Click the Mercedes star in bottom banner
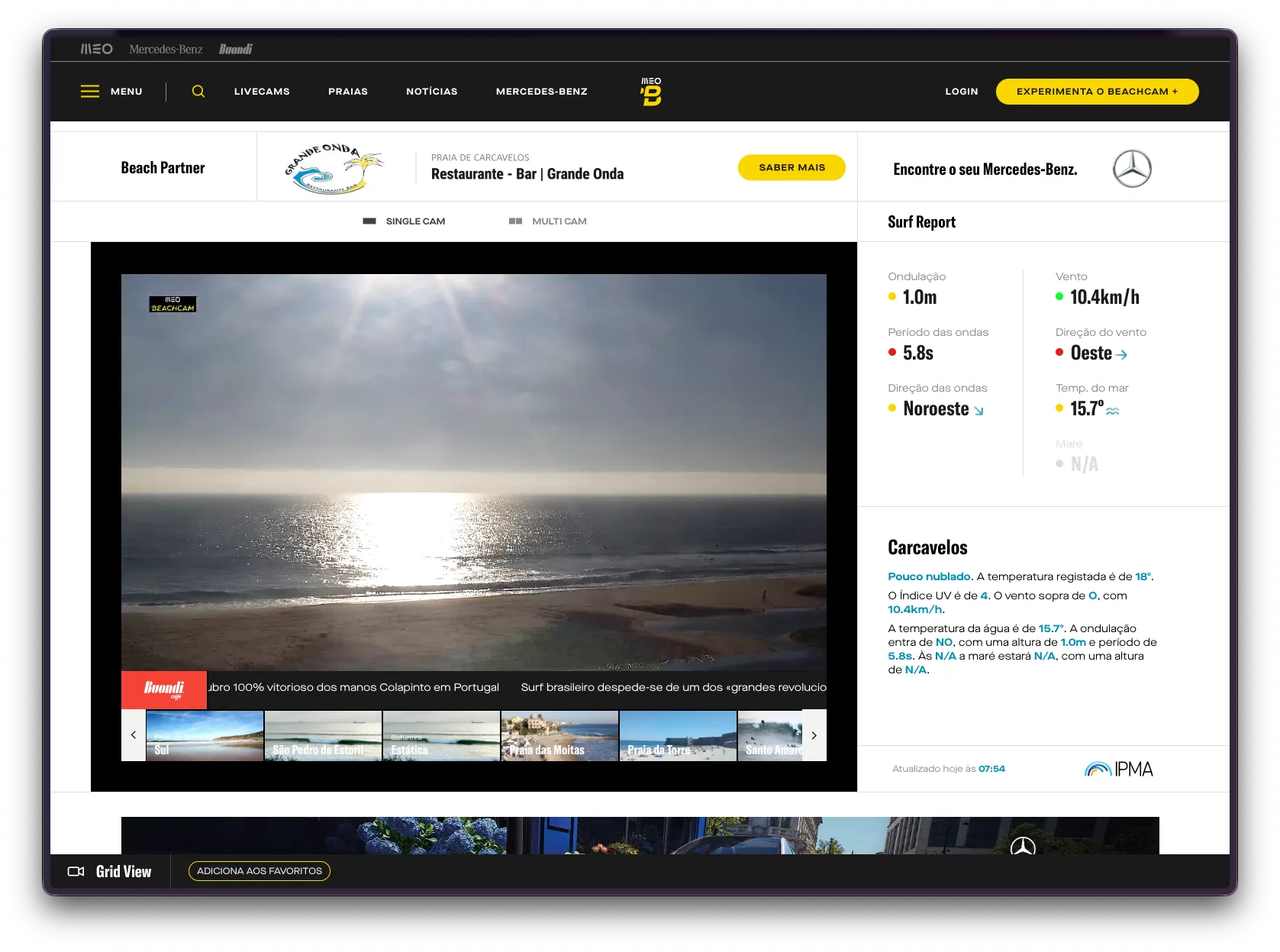 pos(1023,846)
